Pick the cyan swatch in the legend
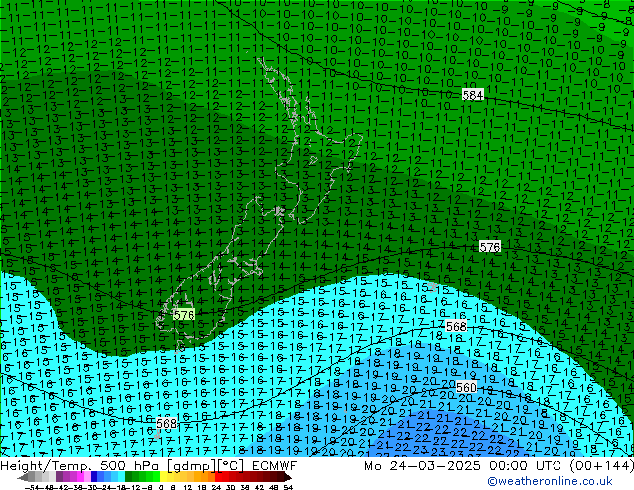634x490 pixels. pos(122,477)
